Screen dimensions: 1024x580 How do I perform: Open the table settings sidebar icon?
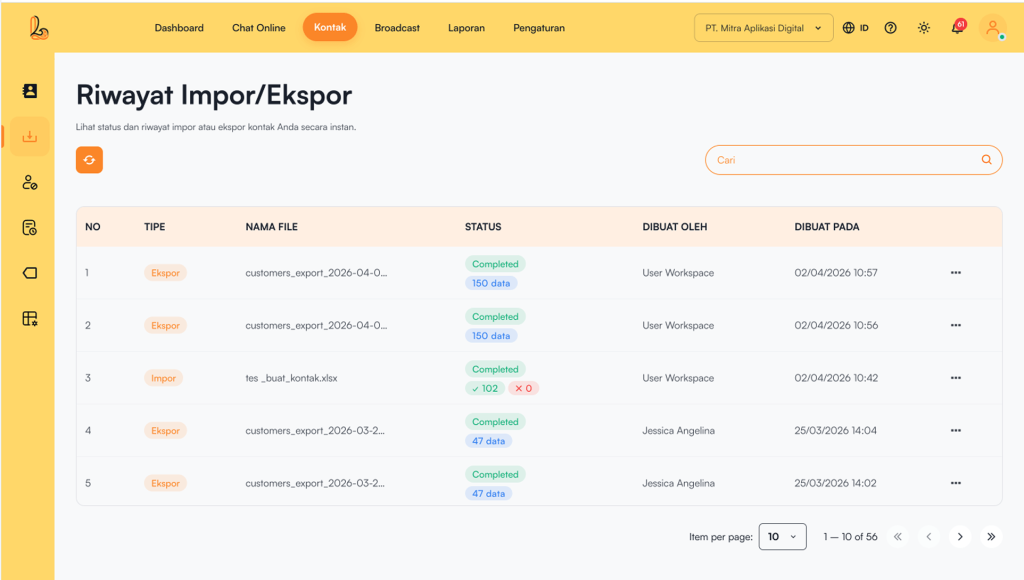(29, 319)
